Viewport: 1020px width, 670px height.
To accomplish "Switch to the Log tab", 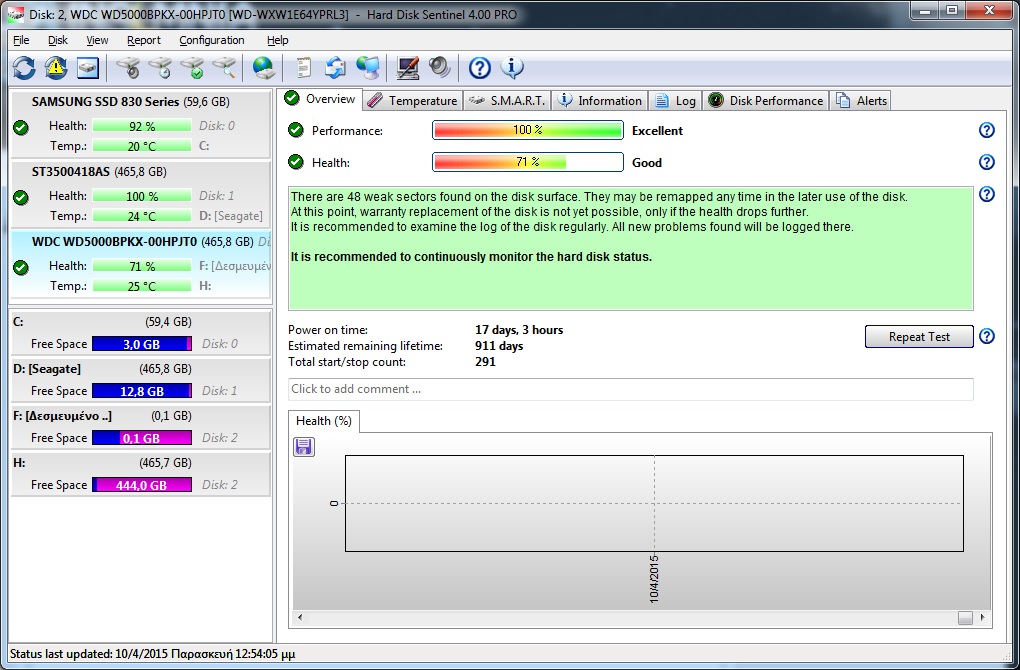I will tap(675, 101).
